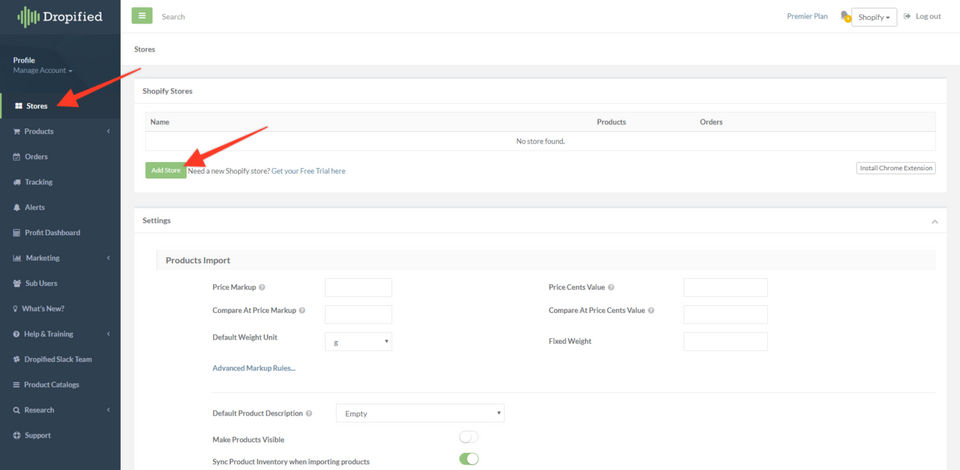The image size is (960, 470).
Task: Open the Shopify platform dropdown
Action: [x=874, y=17]
